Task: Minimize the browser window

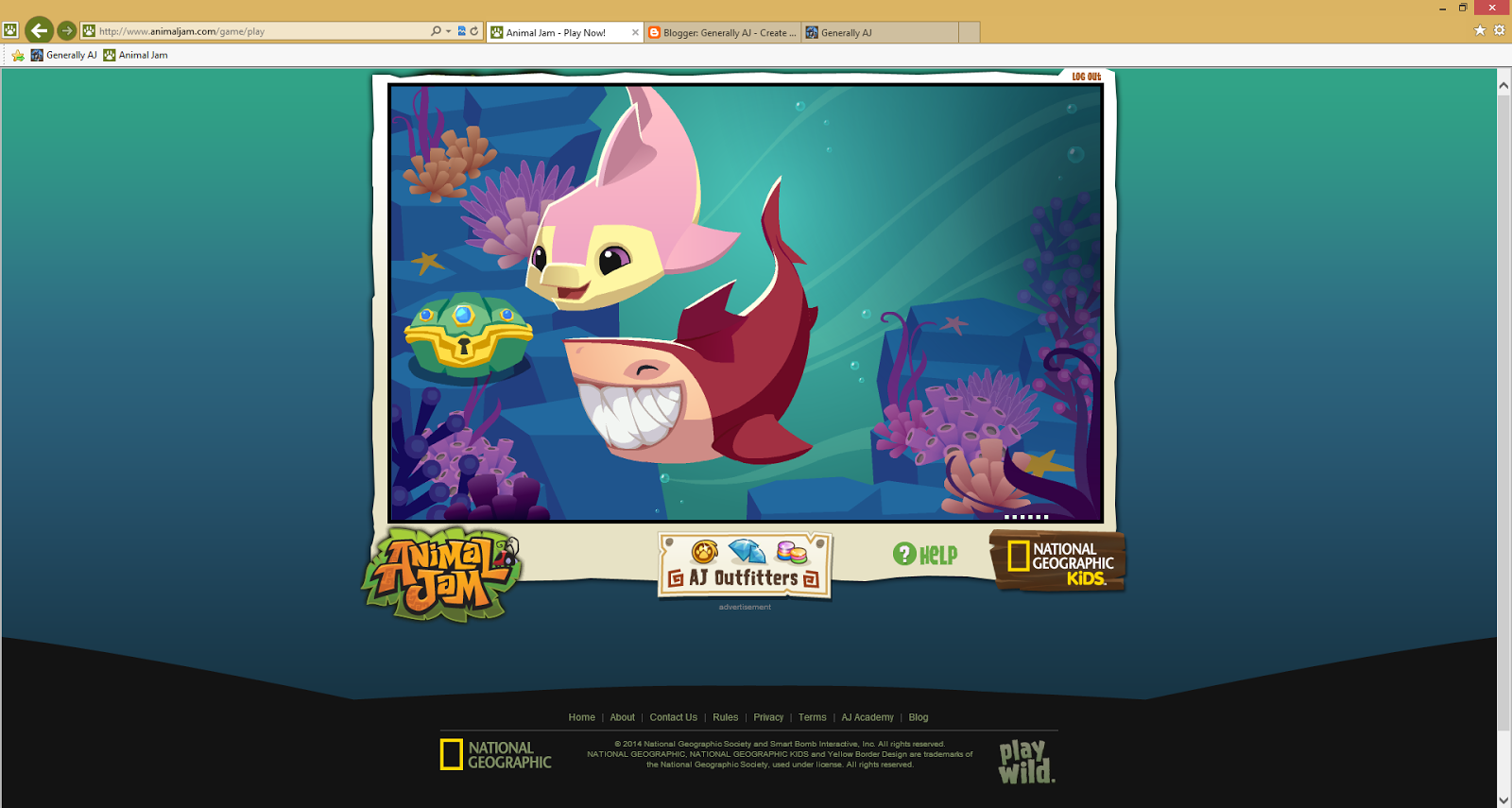Action: (x=1442, y=9)
